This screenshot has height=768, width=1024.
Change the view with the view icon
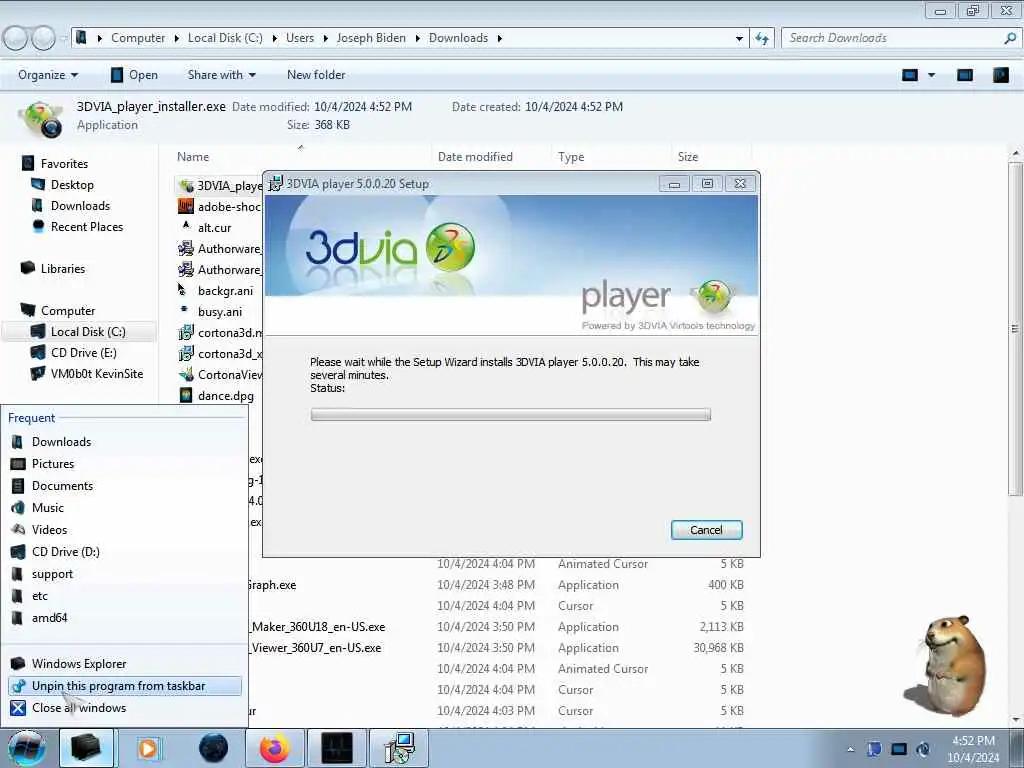910,75
